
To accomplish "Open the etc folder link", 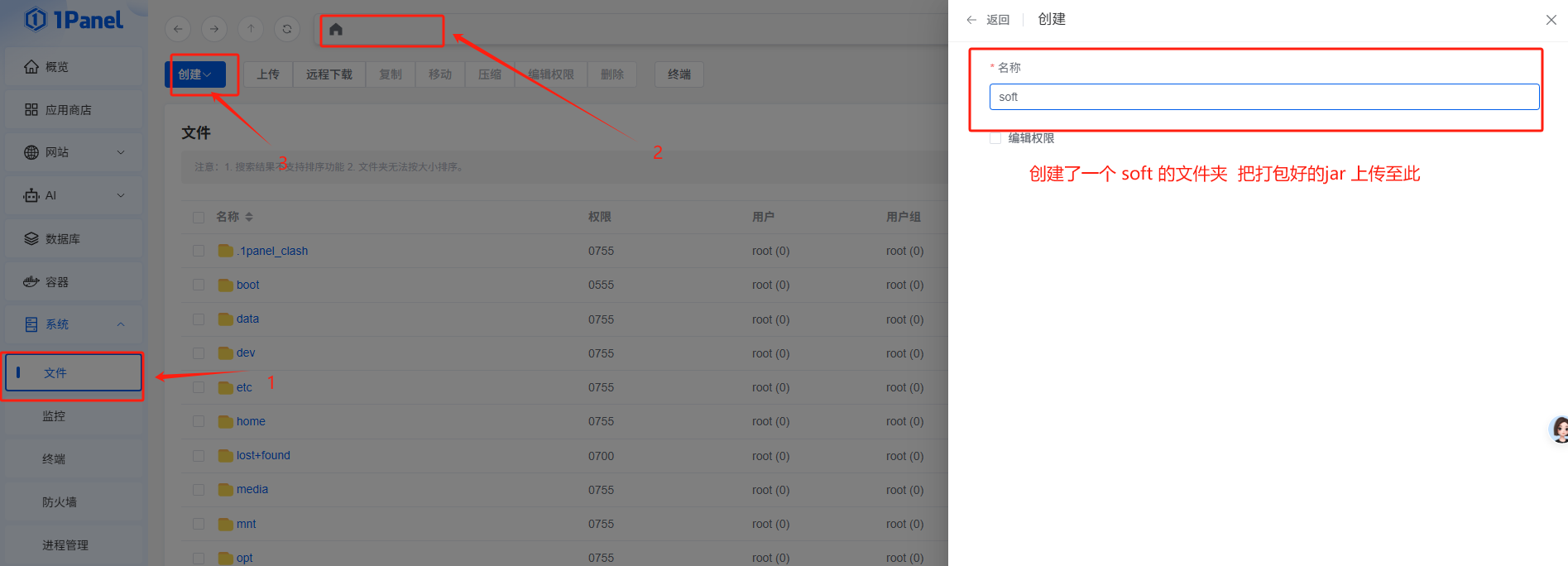I will pyautogui.click(x=244, y=387).
